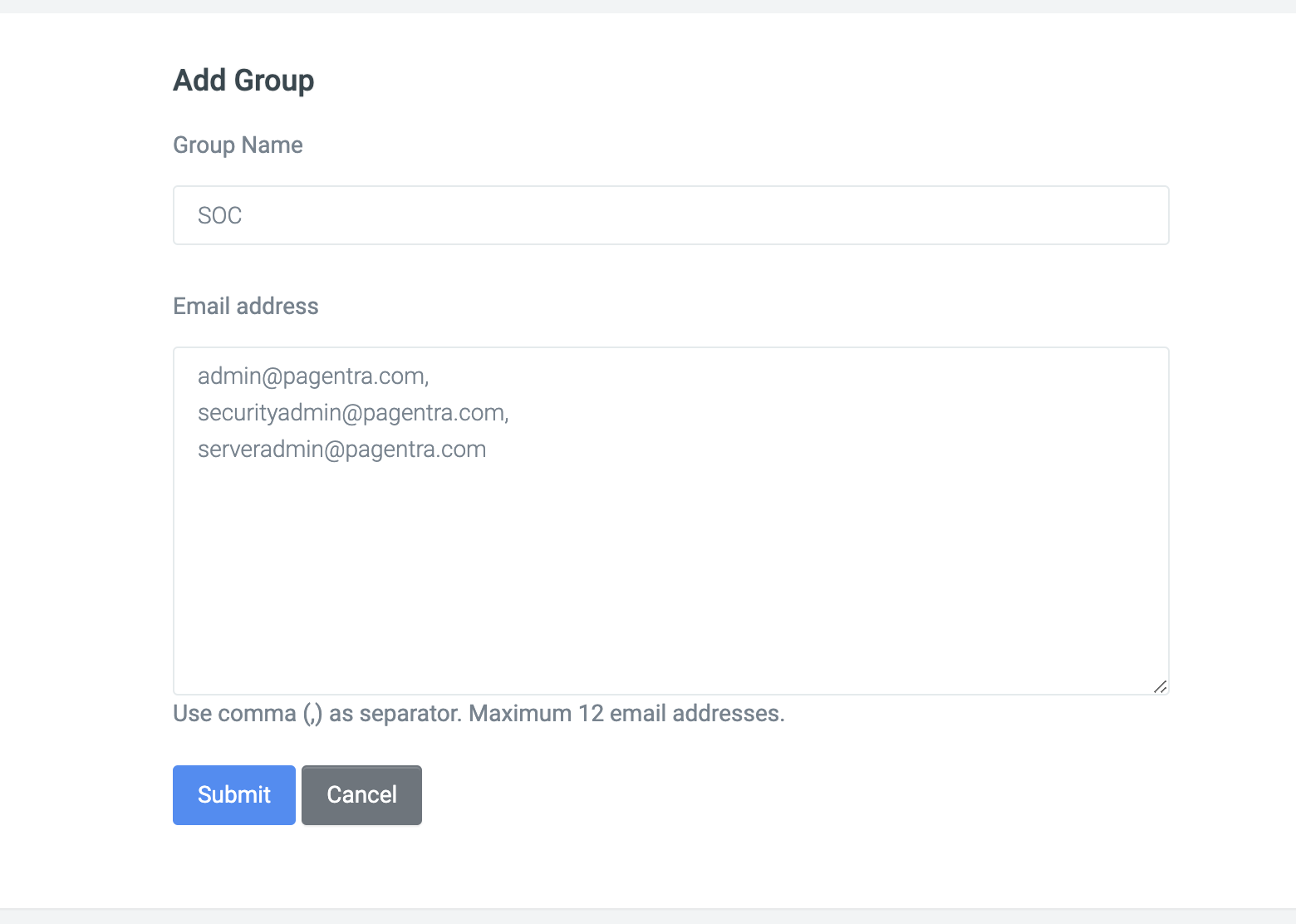Click the gray footer strip below form

(x=648, y=917)
